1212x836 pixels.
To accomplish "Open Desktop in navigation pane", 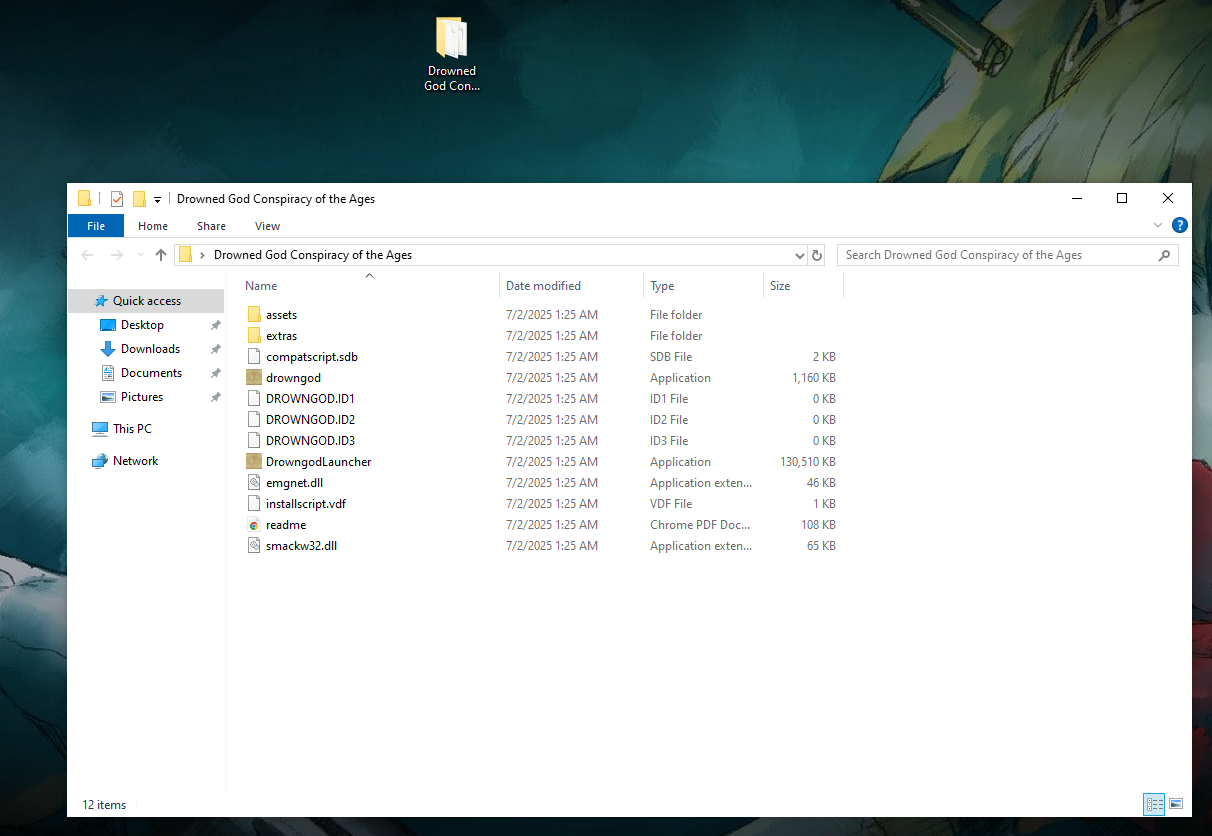I will click(142, 325).
